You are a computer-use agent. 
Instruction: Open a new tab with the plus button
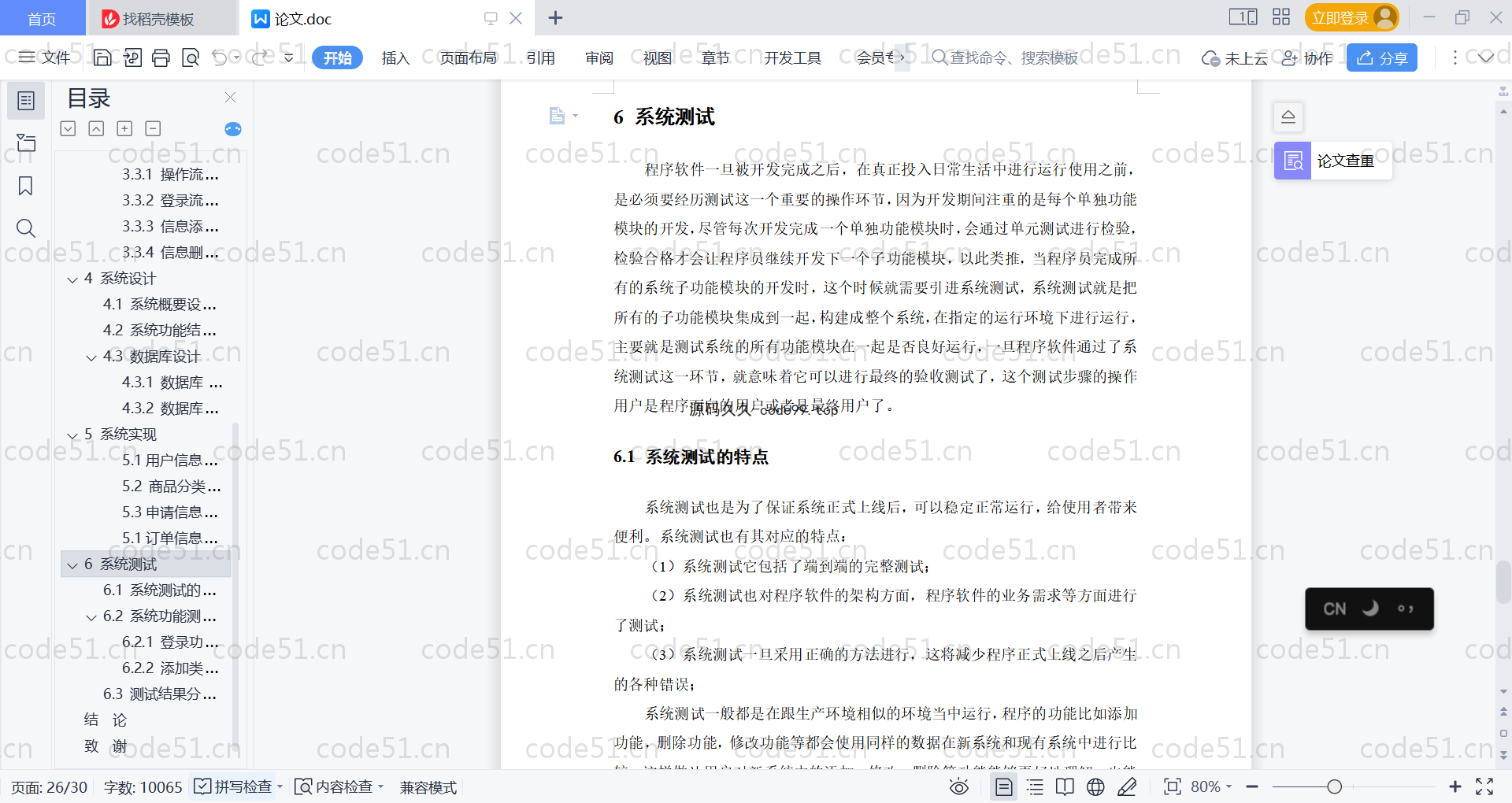tap(555, 17)
